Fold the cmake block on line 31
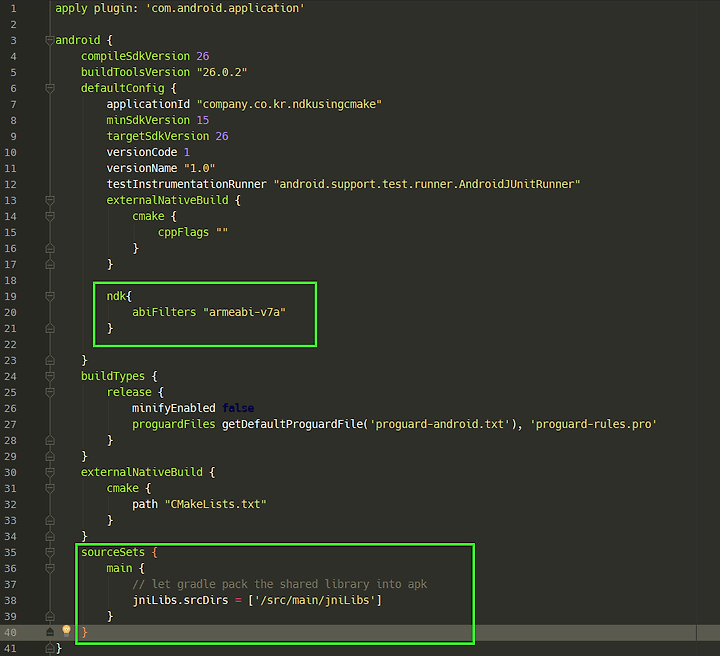The width and height of the screenshot is (720, 656). [x=50, y=488]
